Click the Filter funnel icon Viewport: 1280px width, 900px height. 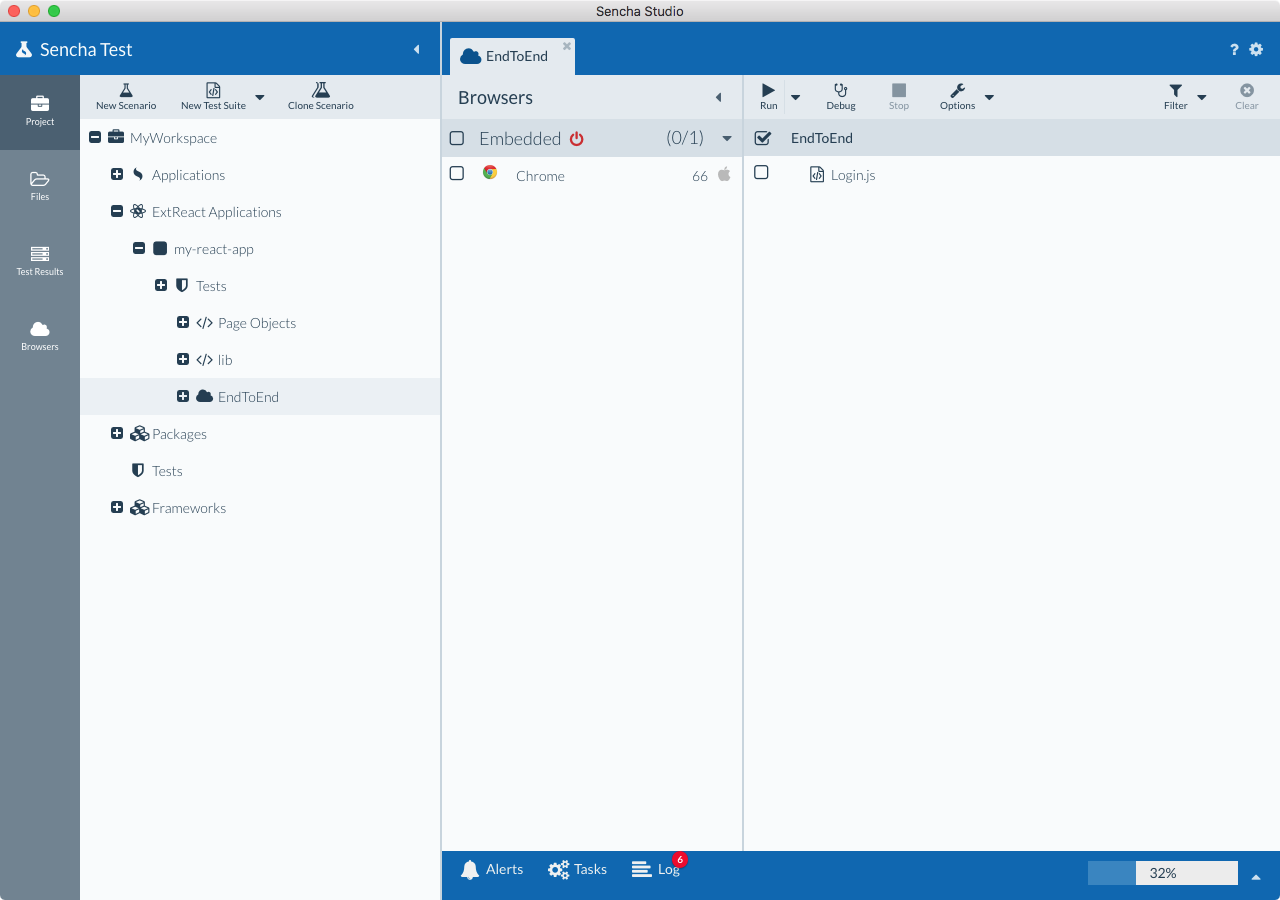pos(1176,90)
